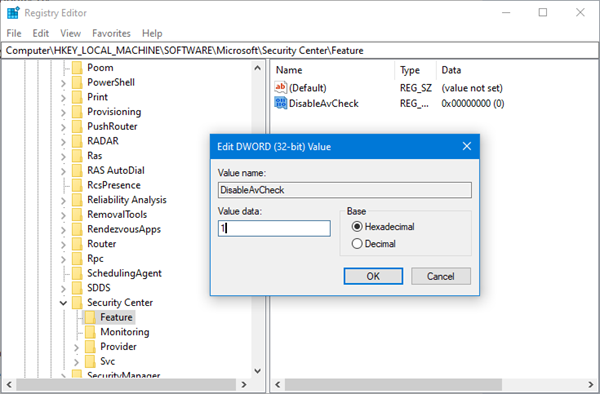Screen dimensions: 600x394
Task: Expand the Reliability Analysis key
Action: pyautogui.click(x=64, y=200)
